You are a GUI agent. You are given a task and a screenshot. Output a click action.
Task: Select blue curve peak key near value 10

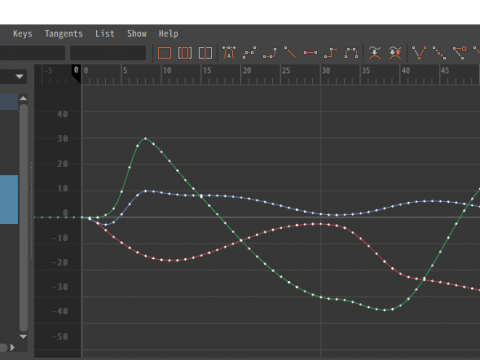(146, 191)
